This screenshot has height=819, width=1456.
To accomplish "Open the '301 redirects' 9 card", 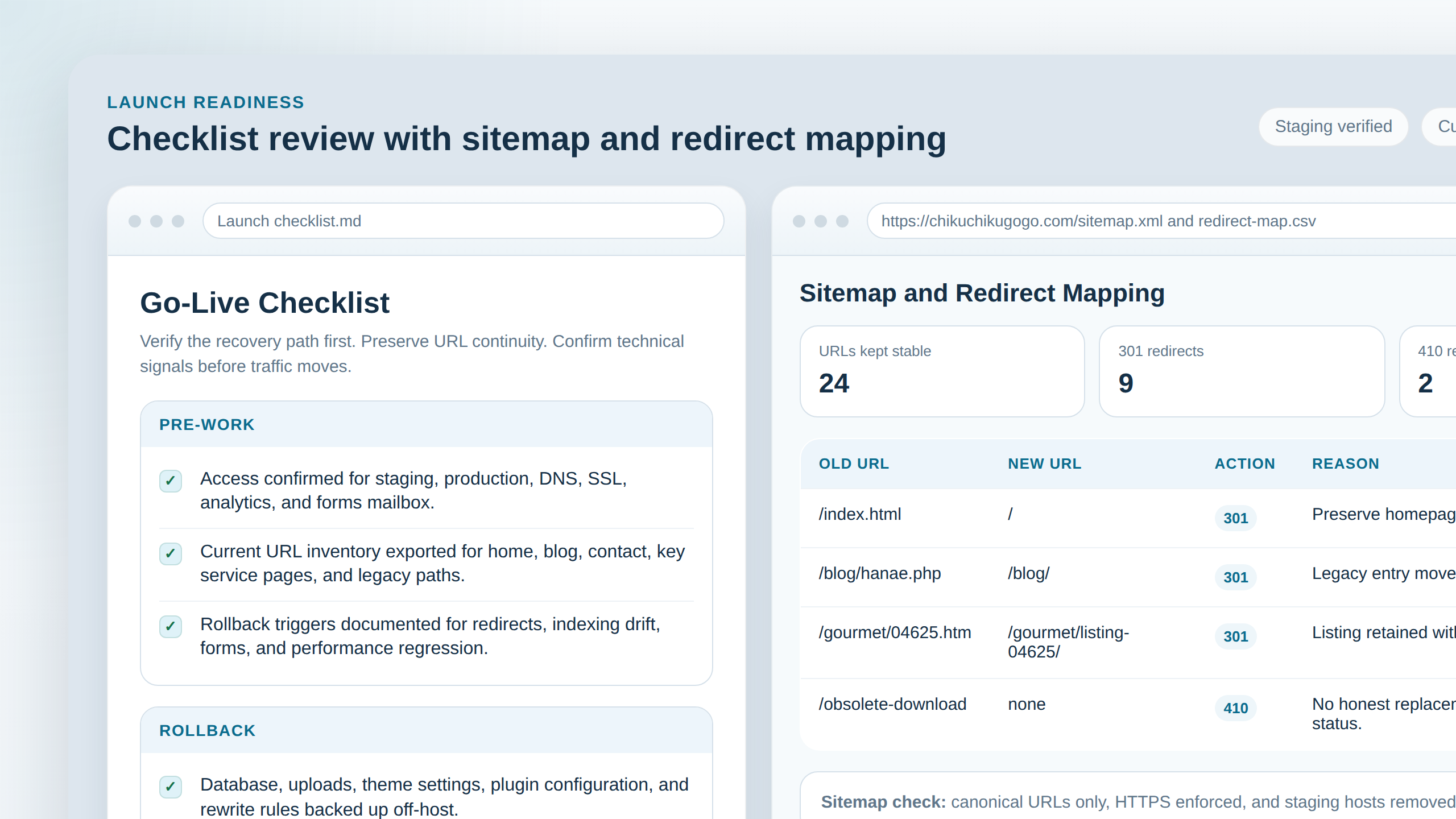I will tap(1242, 371).
